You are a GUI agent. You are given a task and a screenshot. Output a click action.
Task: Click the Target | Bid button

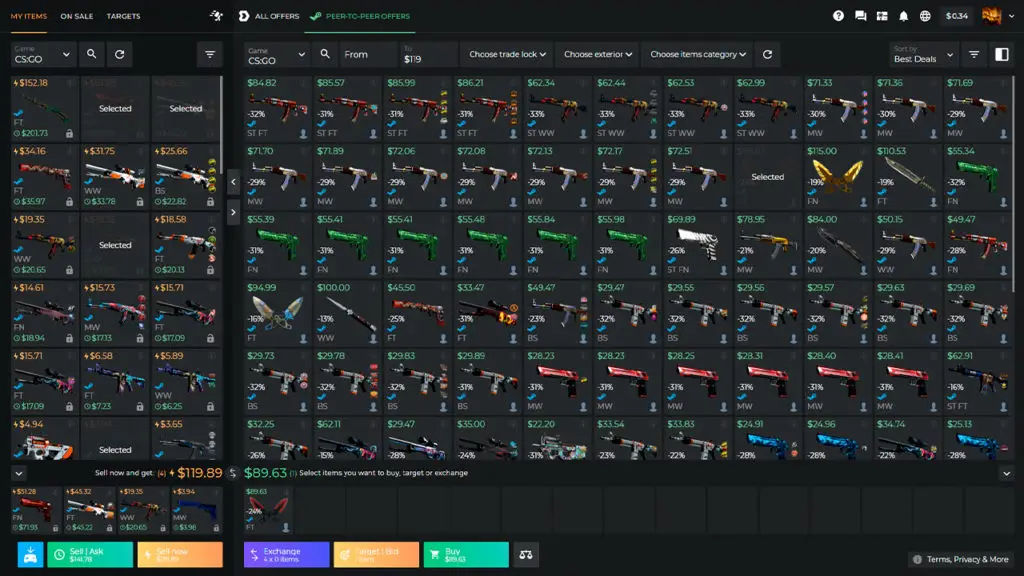tap(377, 554)
